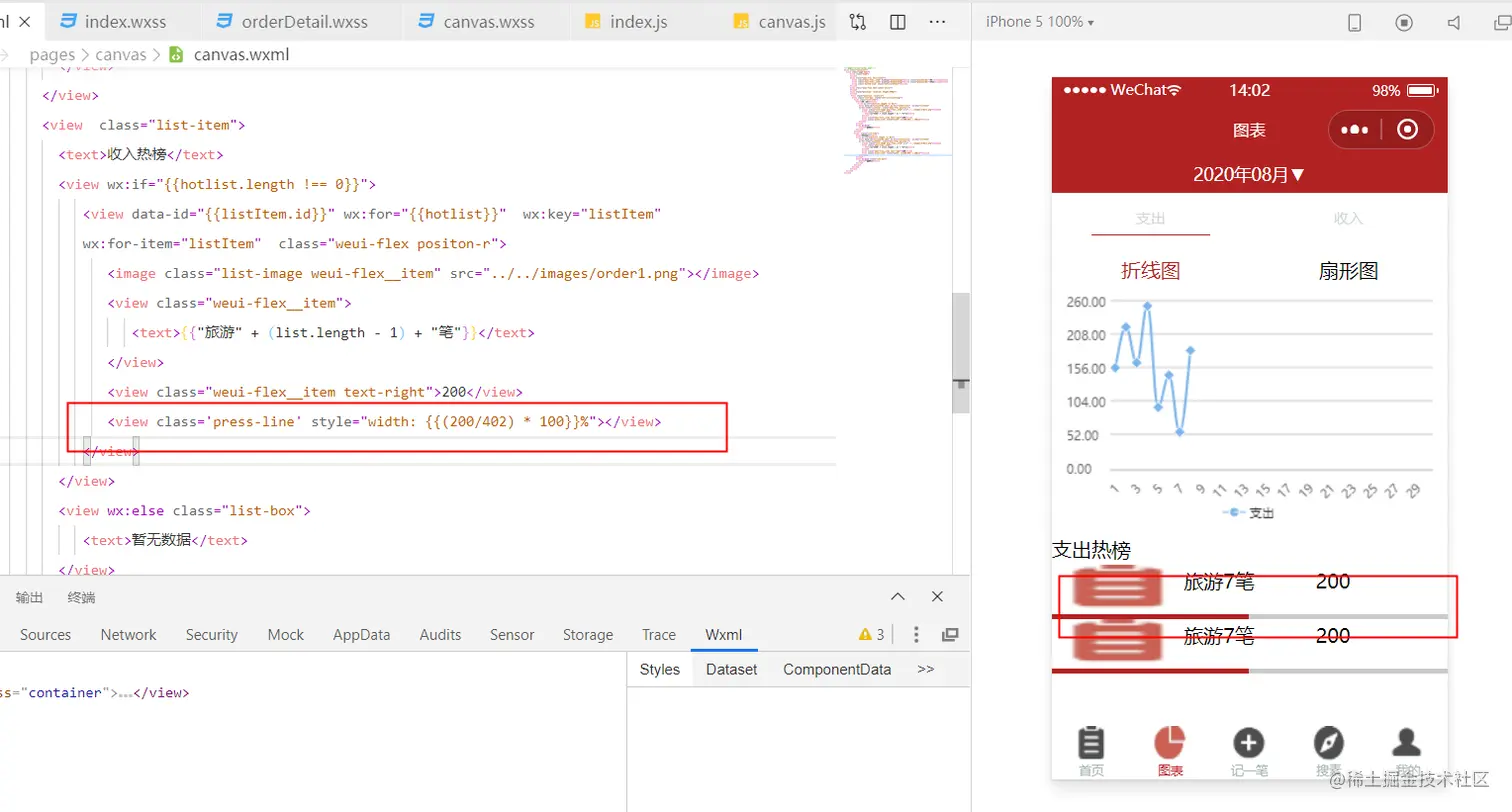Image resolution: width=1512 pixels, height=812 pixels.
Task: Open the Mock DevTools tab
Action: tap(285, 635)
